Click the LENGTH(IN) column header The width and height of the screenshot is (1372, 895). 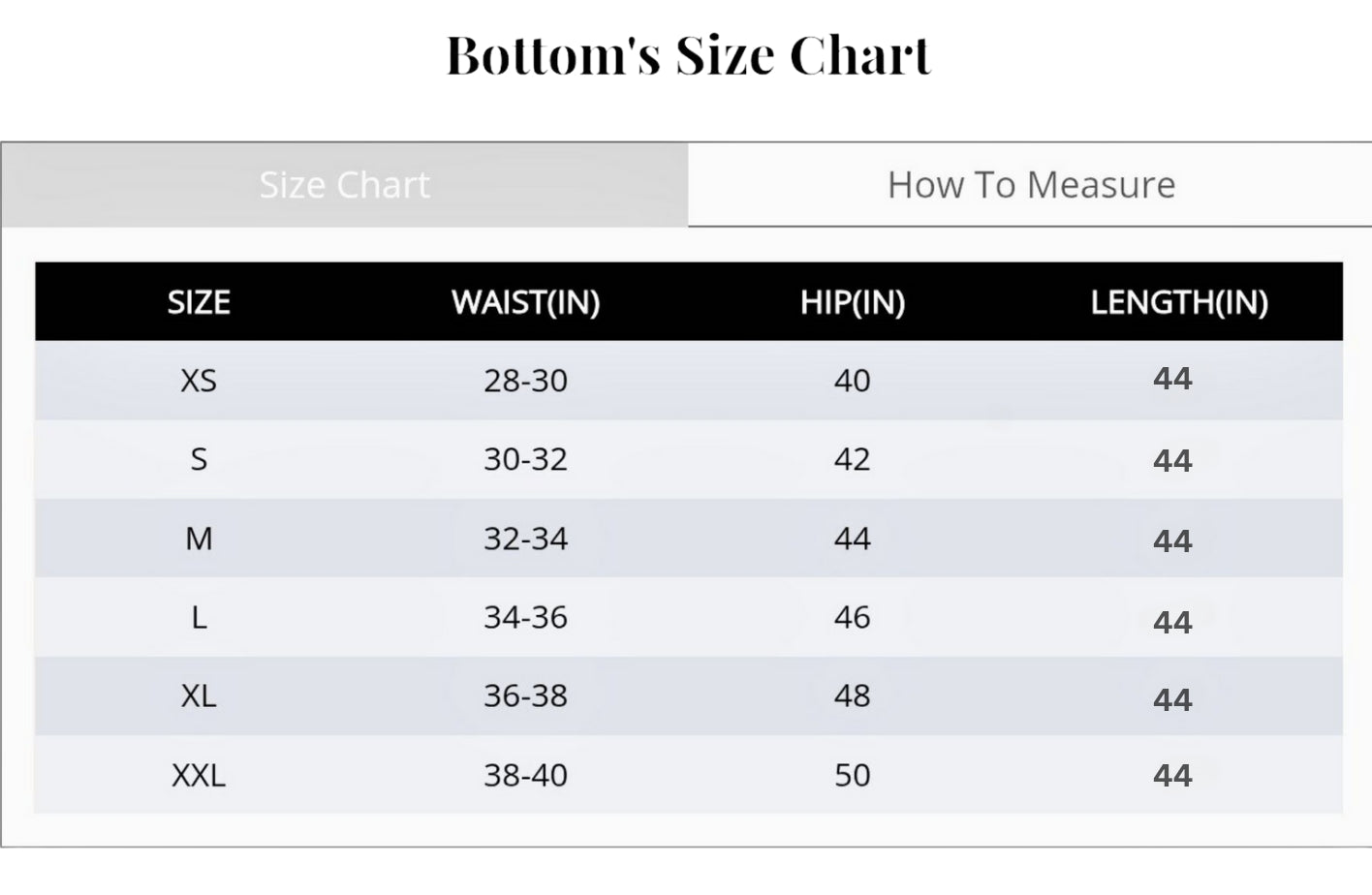(1178, 302)
